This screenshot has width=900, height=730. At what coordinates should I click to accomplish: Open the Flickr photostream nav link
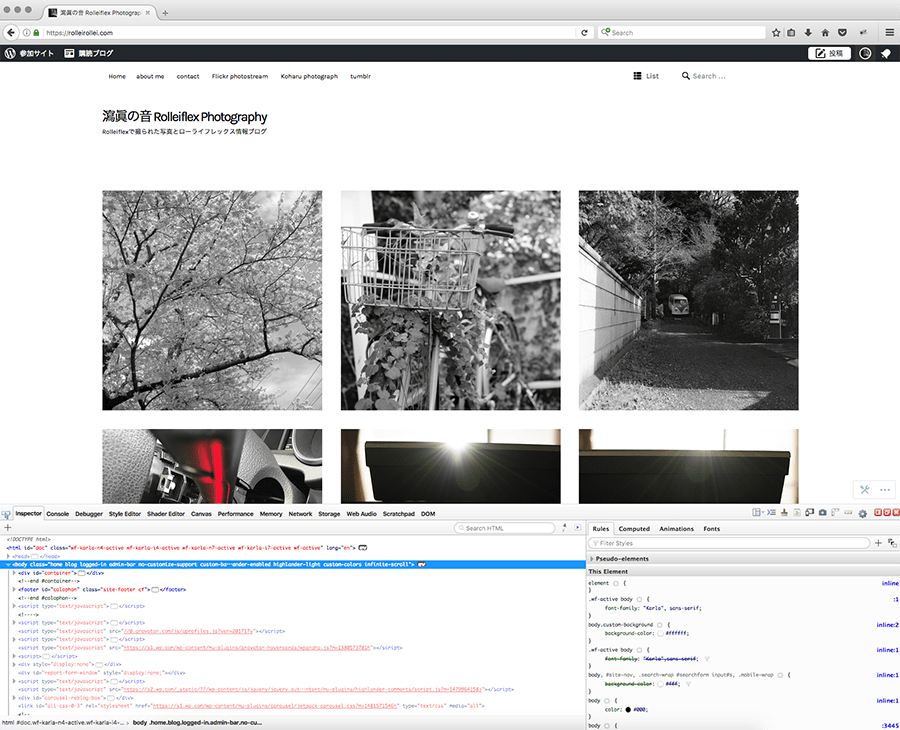click(x=240, y=76)
